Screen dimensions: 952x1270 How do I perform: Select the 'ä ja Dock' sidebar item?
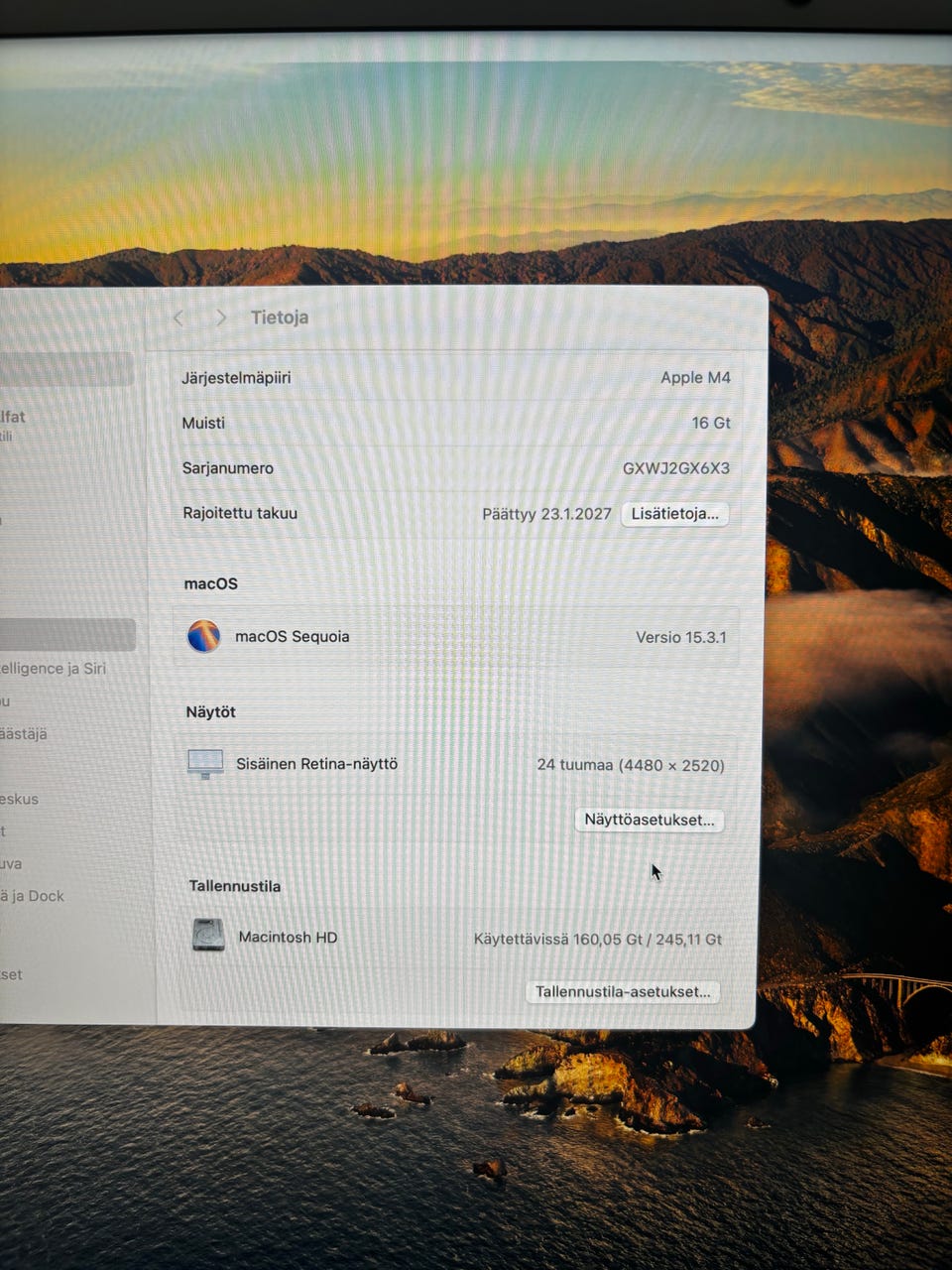tap(32, 896)
